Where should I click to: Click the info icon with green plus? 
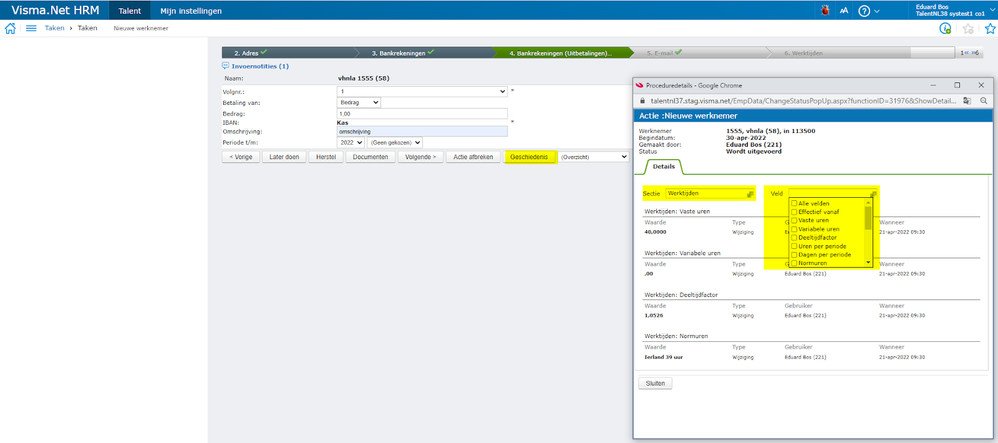coord(945,28)
